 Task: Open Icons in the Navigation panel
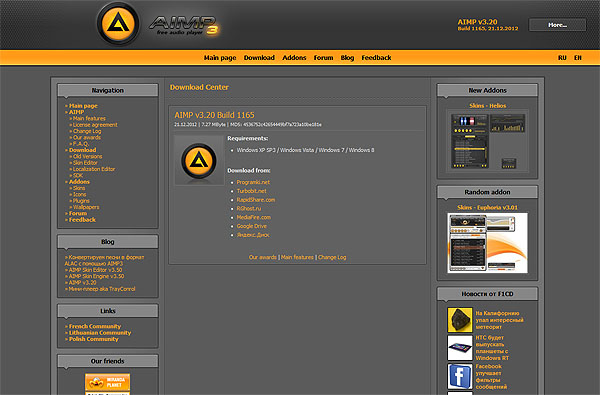tap(80, 194)
